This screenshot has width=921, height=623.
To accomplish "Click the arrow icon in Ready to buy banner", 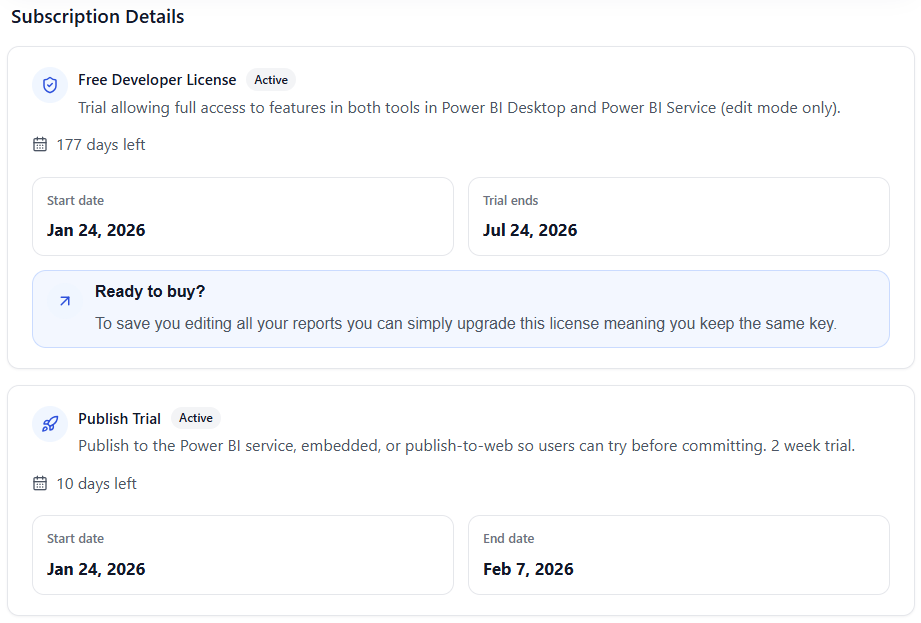I will pyautogui.click(x=65, y=300).
